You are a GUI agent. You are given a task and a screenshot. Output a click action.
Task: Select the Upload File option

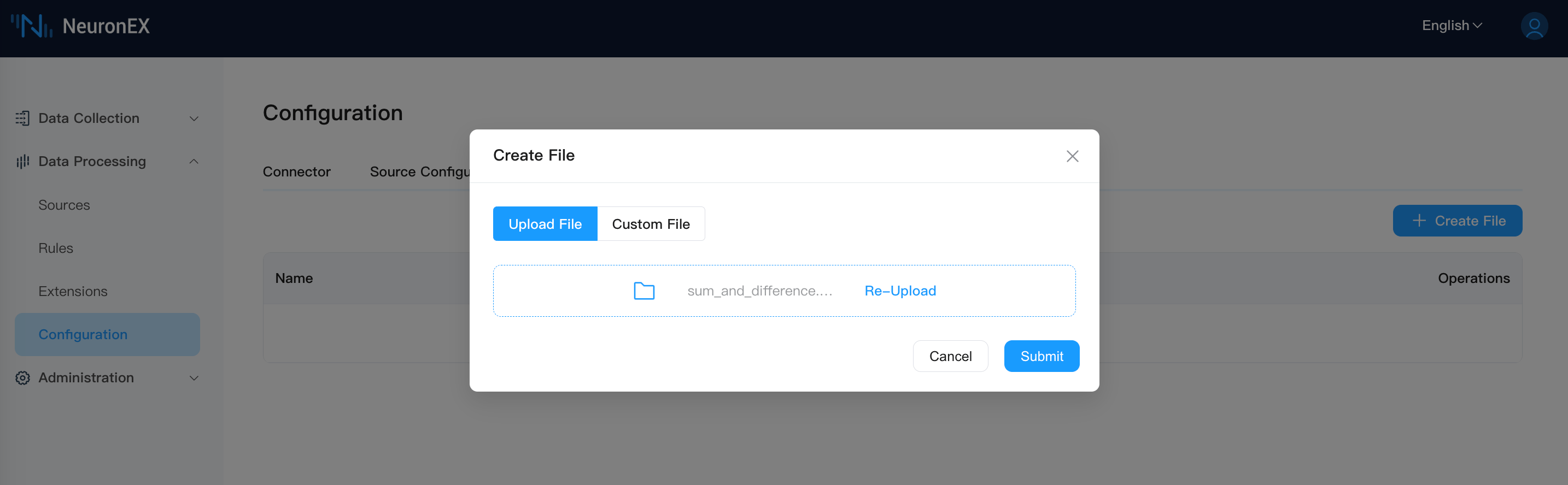tap(545, 224)
